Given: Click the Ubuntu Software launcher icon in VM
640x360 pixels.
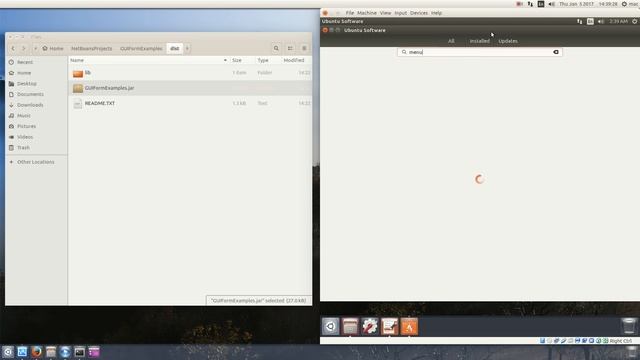Looking at the screenshot, I should coord(409,327).
